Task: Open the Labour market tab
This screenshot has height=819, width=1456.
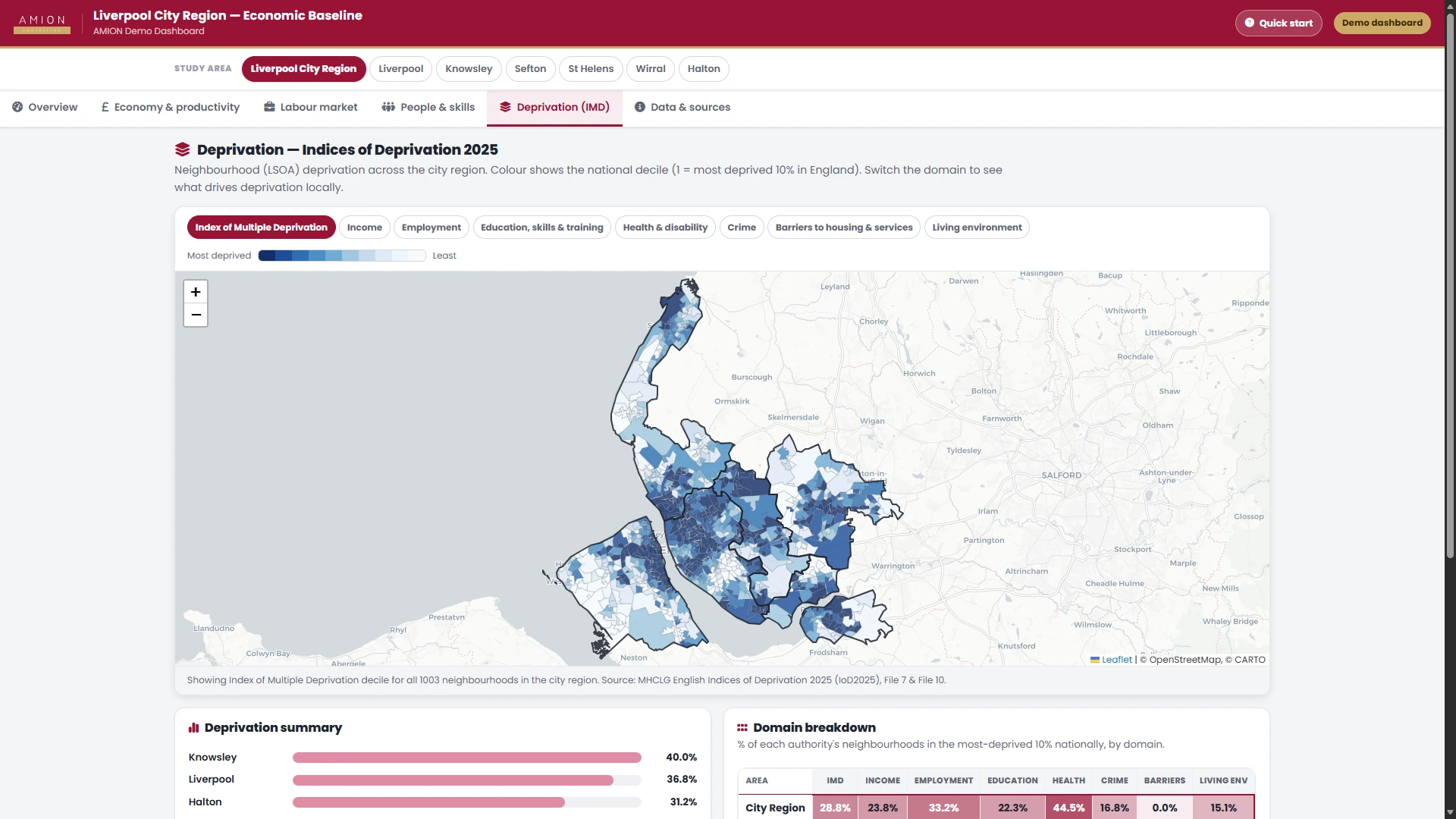Action: tap(311, 107)
